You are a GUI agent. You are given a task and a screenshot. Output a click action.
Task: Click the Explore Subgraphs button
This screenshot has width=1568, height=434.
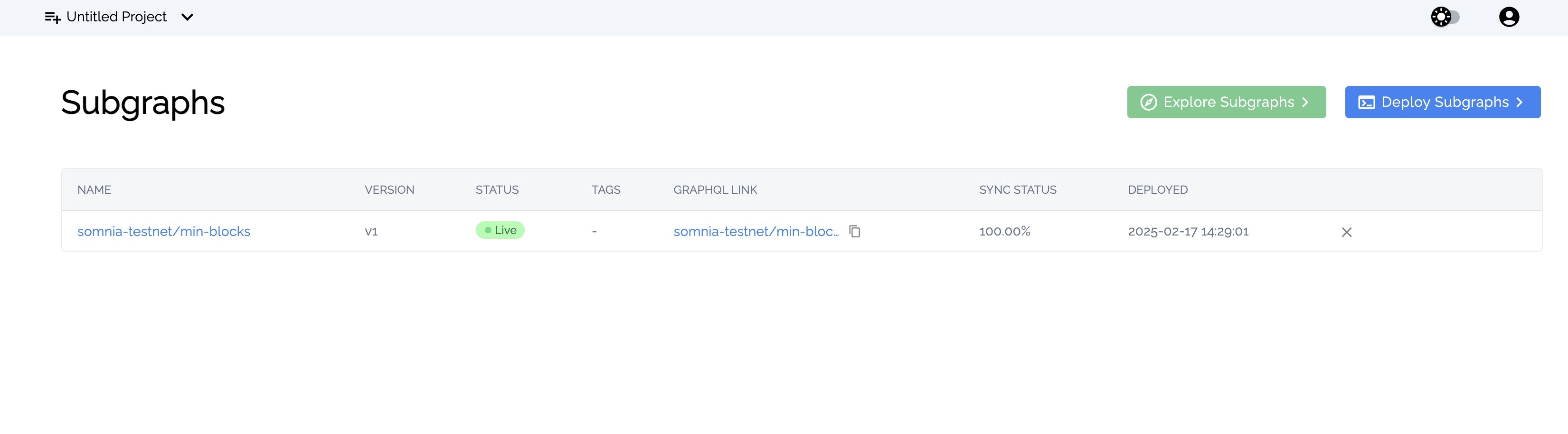click(1227, 102)
